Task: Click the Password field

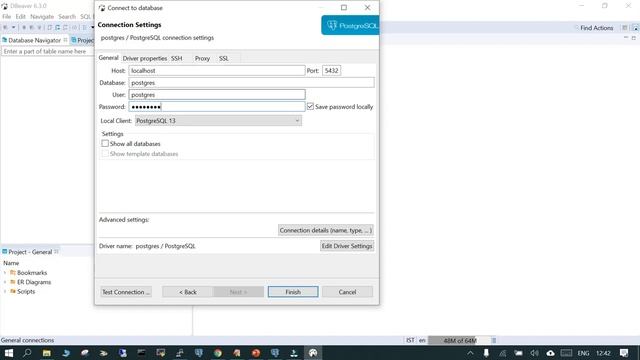Action: tap(217, 107)
